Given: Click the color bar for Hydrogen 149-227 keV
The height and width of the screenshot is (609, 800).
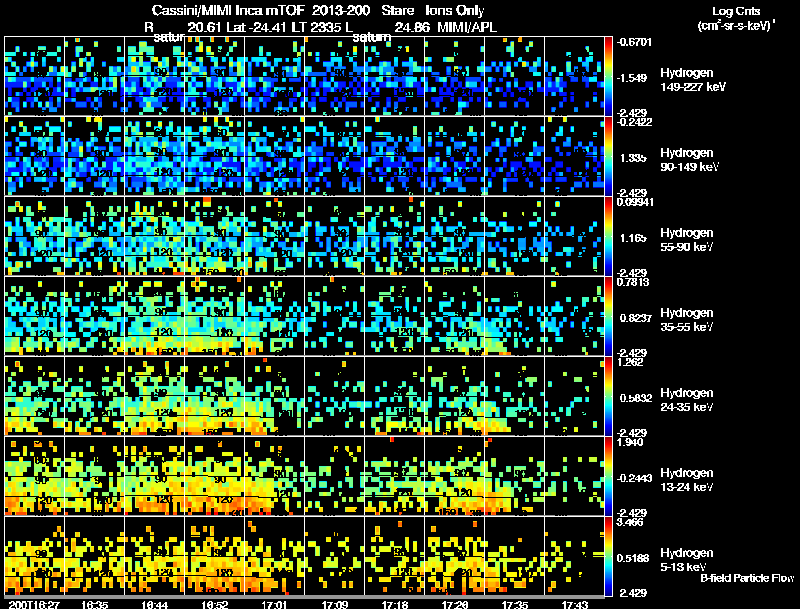Looking at the screenshot, I should [608, 76].
